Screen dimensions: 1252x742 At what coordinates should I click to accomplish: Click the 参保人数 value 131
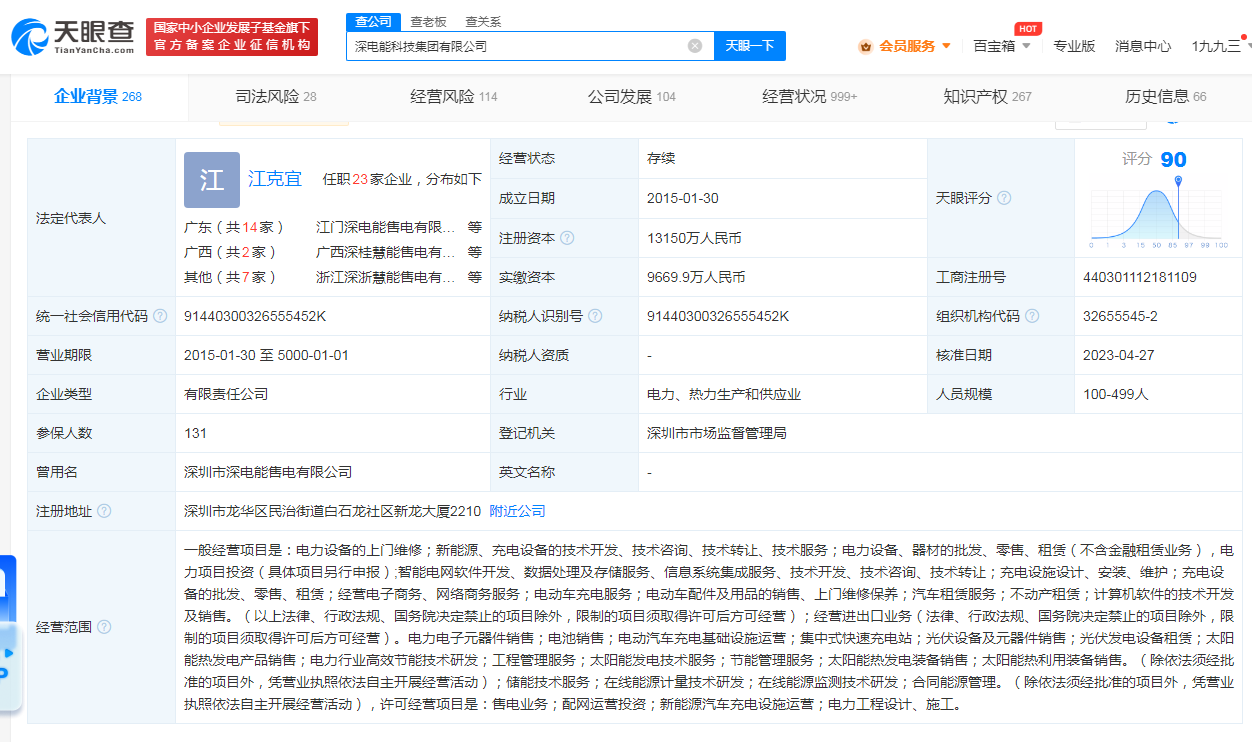(x=195, y=433)
